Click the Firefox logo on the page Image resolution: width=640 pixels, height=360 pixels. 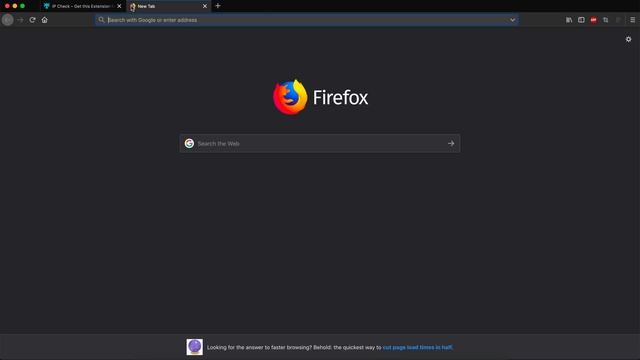point(290,97)
